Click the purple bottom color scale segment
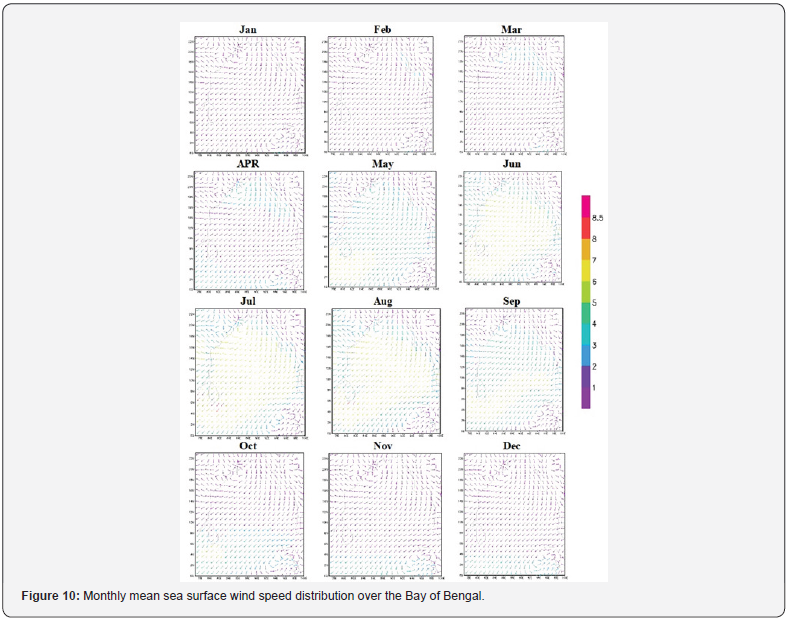 point(586,398)
